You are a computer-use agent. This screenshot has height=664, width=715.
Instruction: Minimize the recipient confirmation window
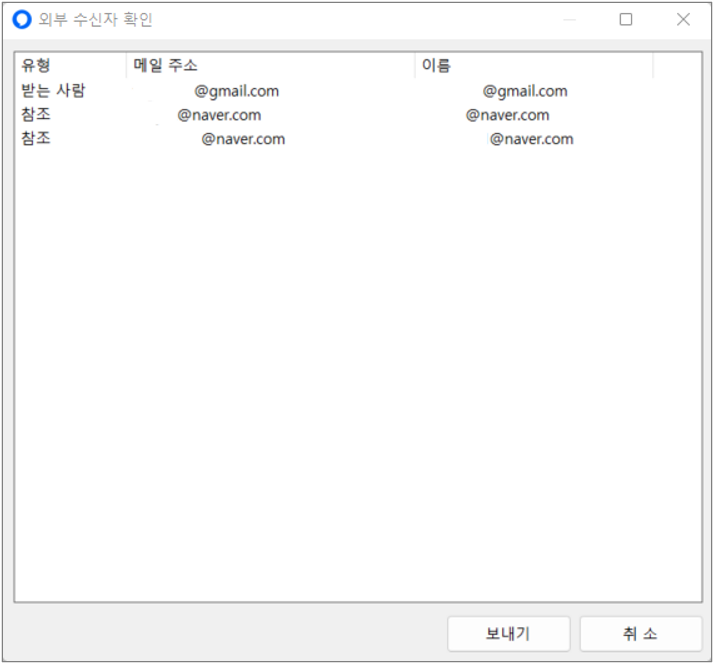coord(569,20)
